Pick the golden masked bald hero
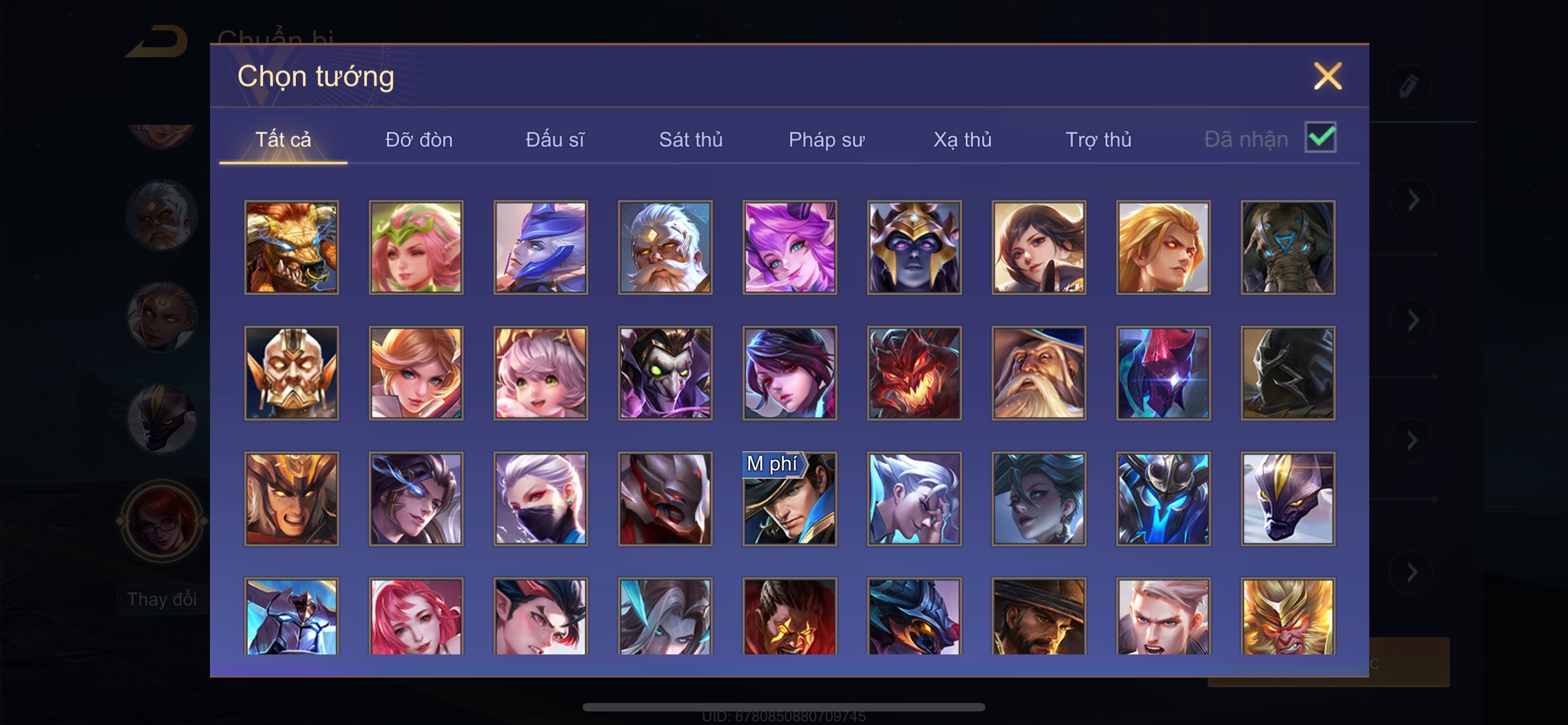This screenshot has height=725, width=1568. [292, 373]
